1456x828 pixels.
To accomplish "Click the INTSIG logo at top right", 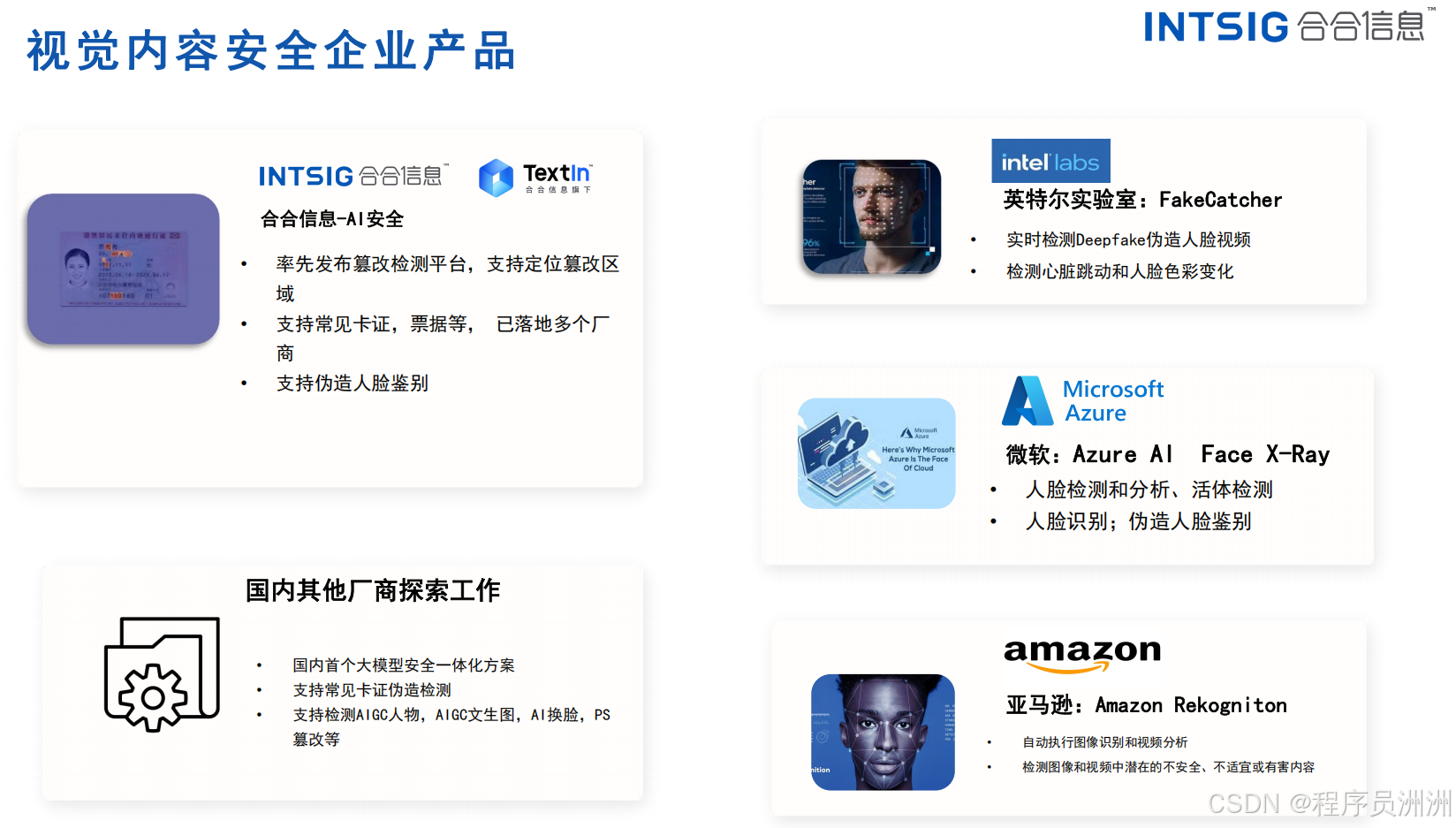I will click(1289, 26).
